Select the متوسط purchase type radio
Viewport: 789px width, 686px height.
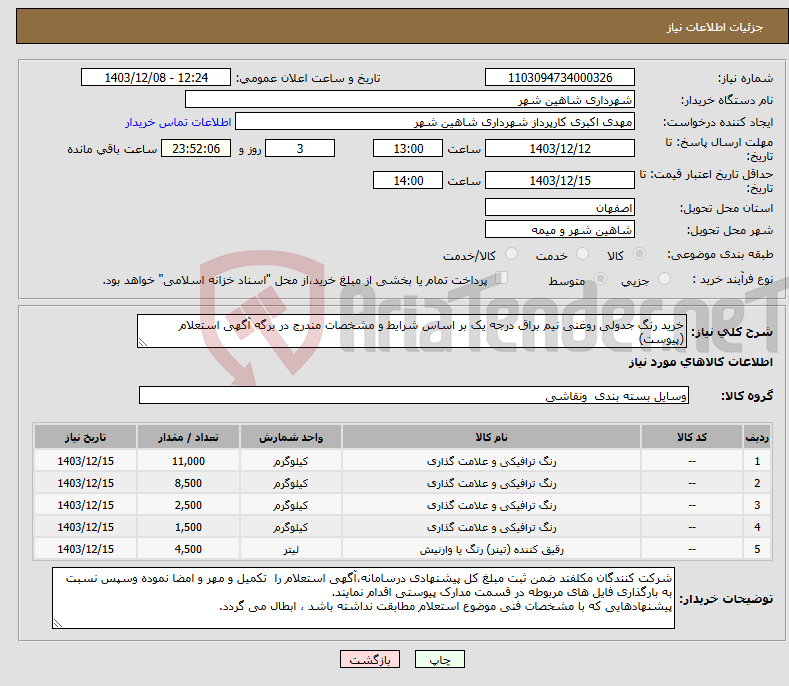[600, 278]
